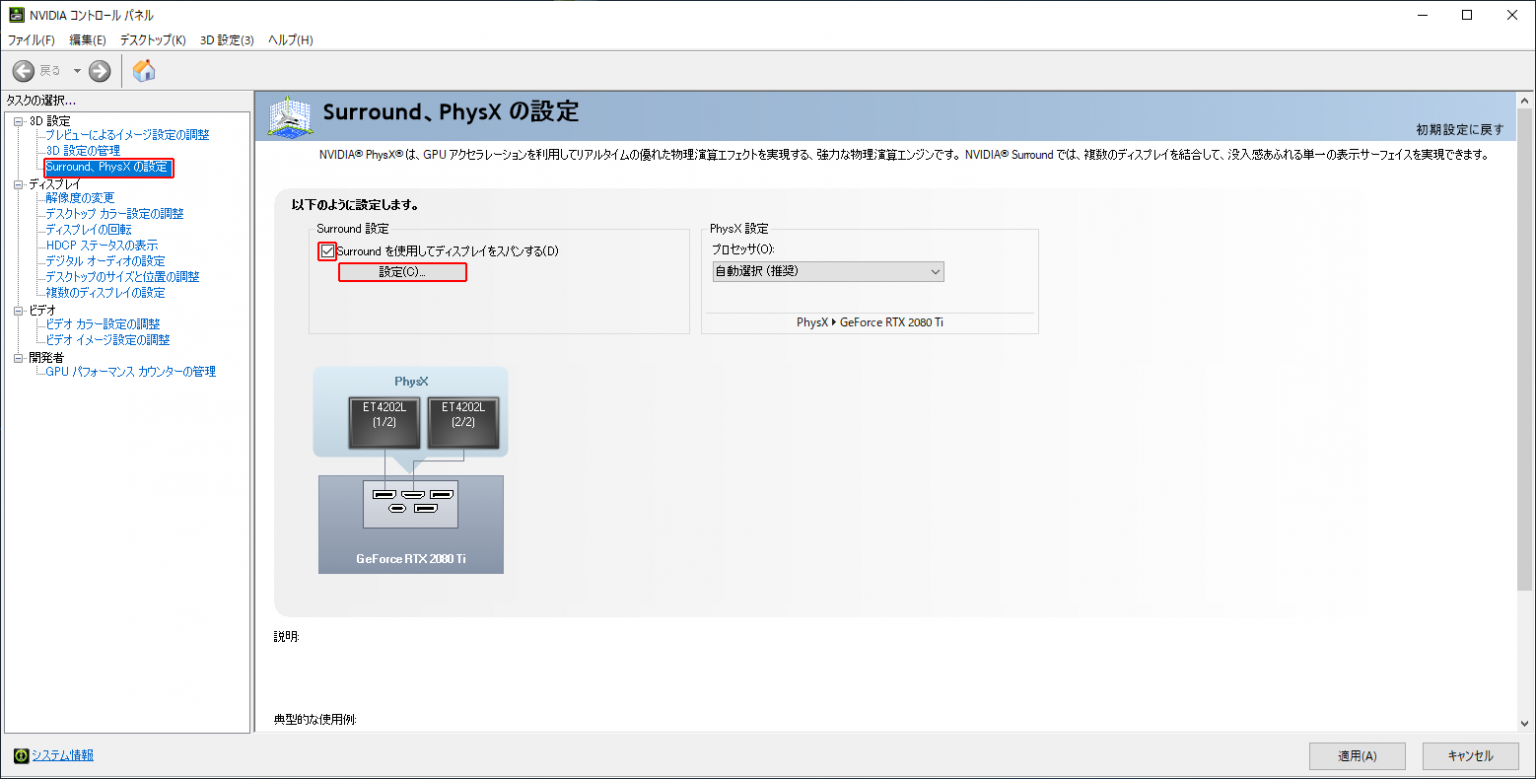The height and width of the screenshot is (779, 1536).
Task: Select the ET4202L (2/2) monitor thumbnail
Action: coord(463,422)
